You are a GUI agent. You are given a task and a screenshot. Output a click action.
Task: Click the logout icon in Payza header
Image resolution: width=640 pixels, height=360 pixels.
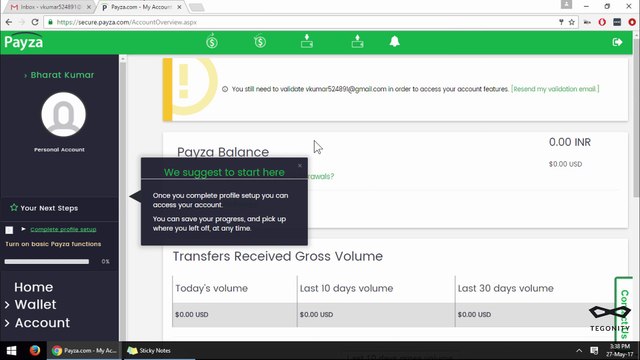(x=617, y=42)
